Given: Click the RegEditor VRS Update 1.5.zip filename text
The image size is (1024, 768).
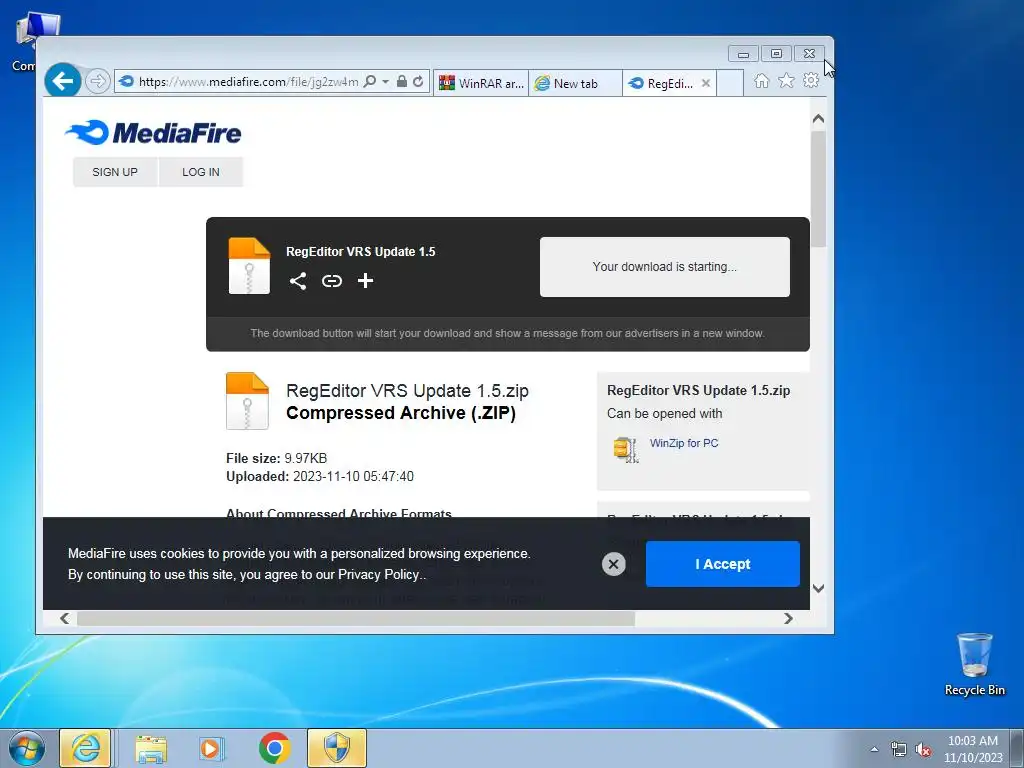Looking at the screenshot, I should [x=407, y=391].
